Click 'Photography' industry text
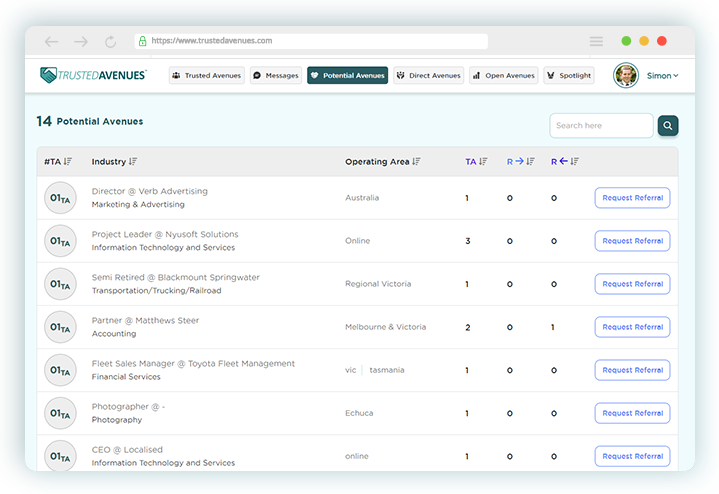This screenshot has height=494, width=719. [x=117, y=420]
